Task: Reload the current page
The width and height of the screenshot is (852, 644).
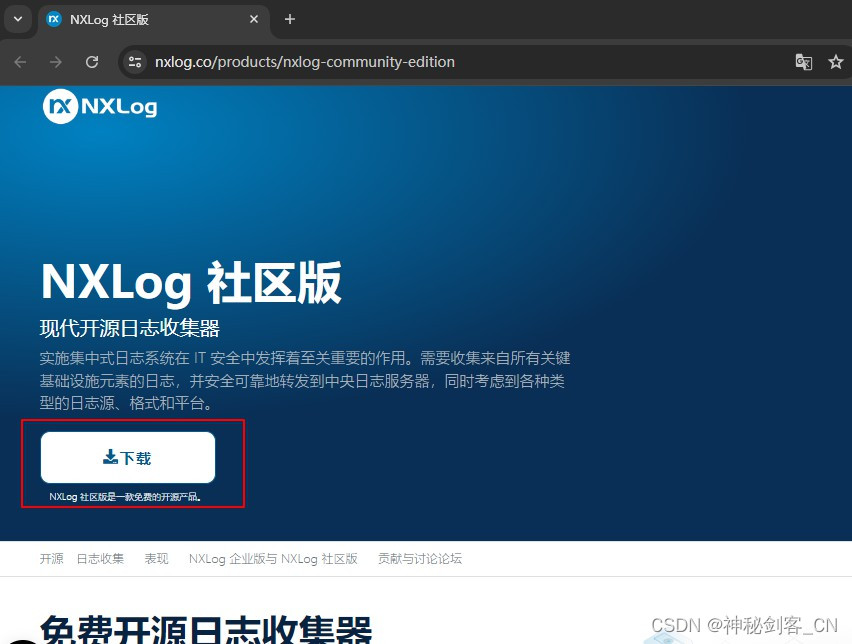Action: [x=92, y=62]
